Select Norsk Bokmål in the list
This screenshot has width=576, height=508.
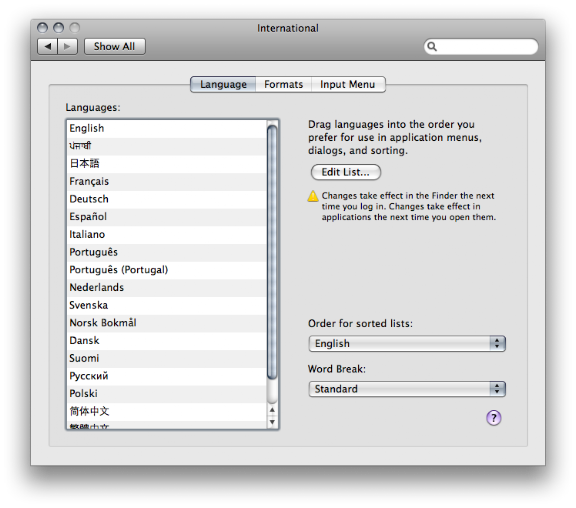167,323
